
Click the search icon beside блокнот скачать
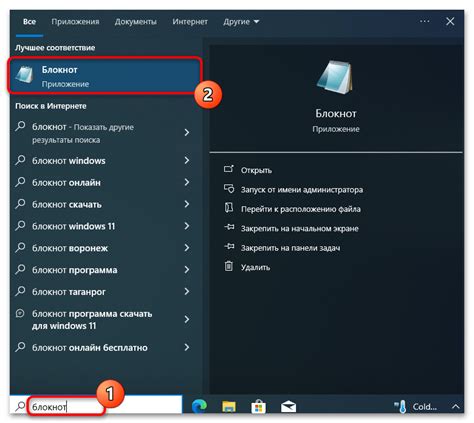[x=20, y=204]
